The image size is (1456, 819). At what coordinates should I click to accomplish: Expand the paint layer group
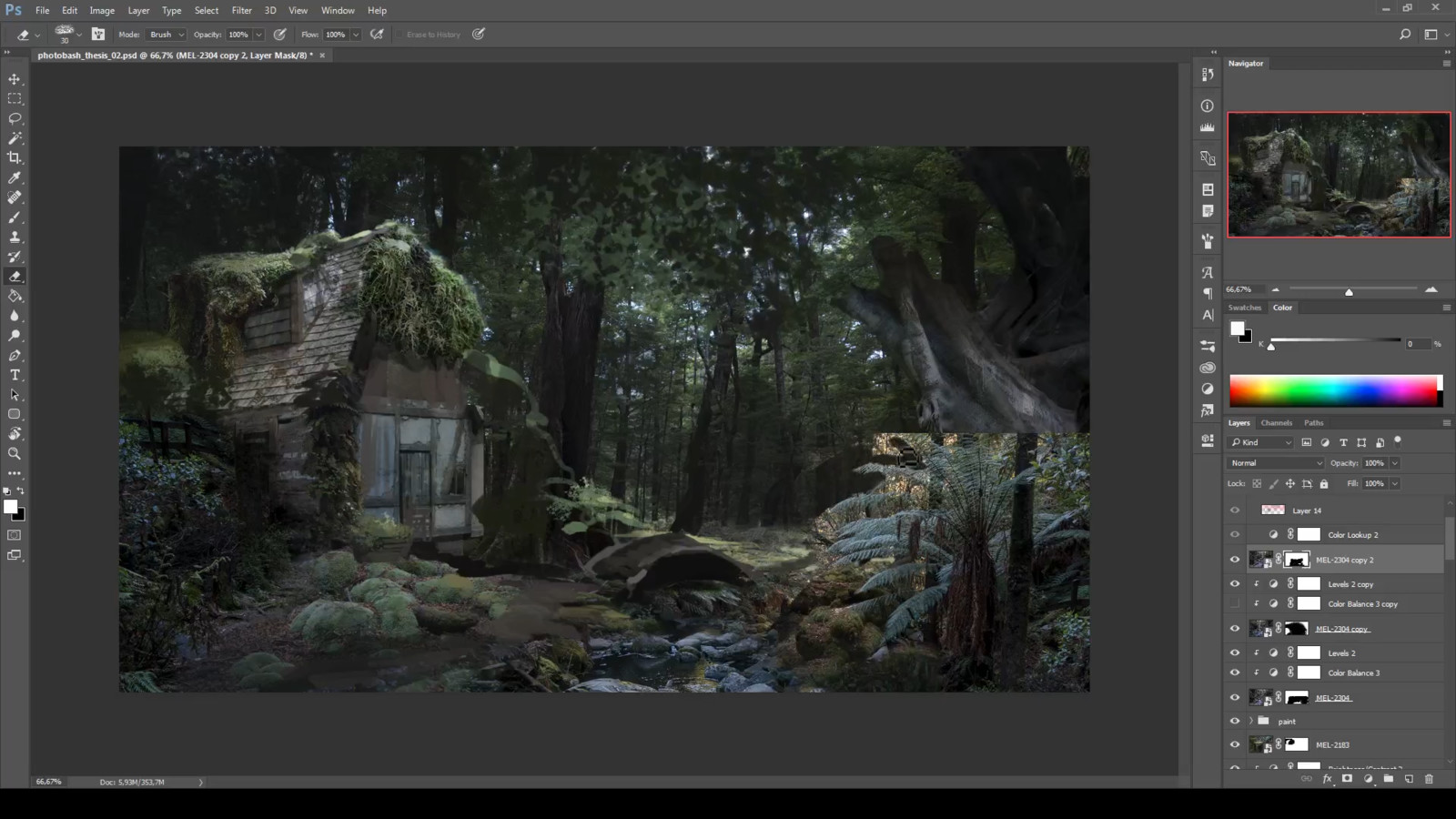pyautogui.click(x=1251, y=721)
